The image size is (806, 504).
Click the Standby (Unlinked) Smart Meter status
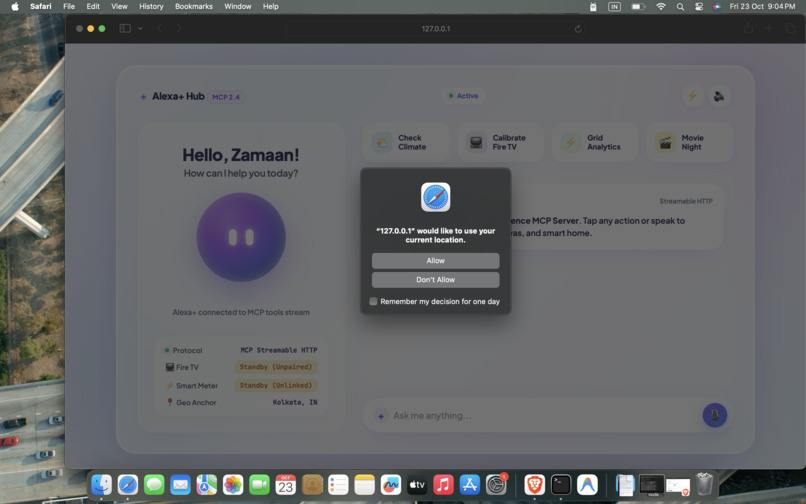pyautogui.click(x=276, y=385)
